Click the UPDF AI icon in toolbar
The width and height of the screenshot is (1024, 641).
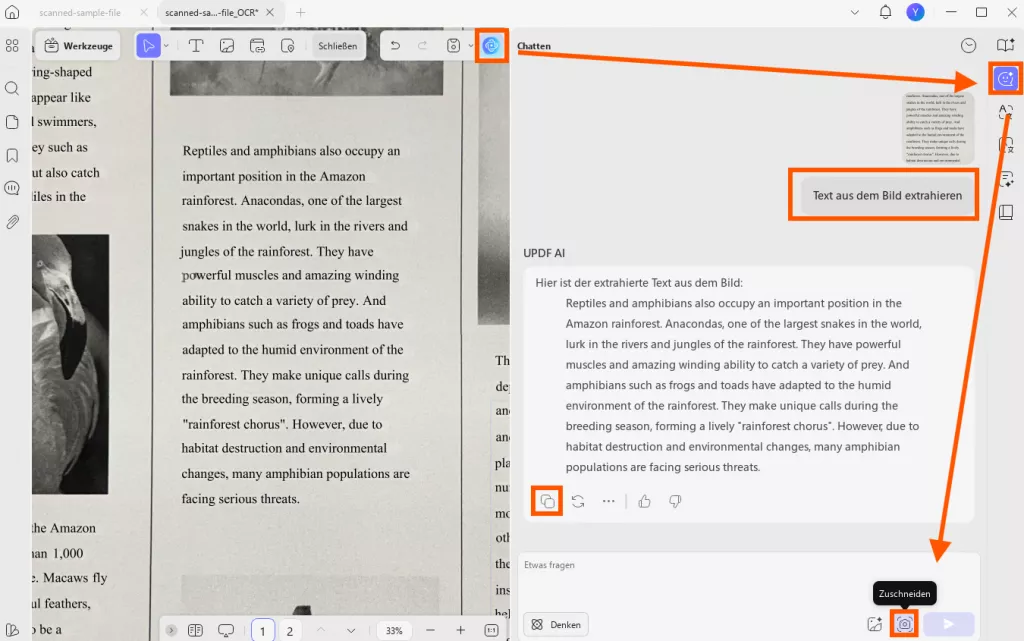[x=491, y=46]
